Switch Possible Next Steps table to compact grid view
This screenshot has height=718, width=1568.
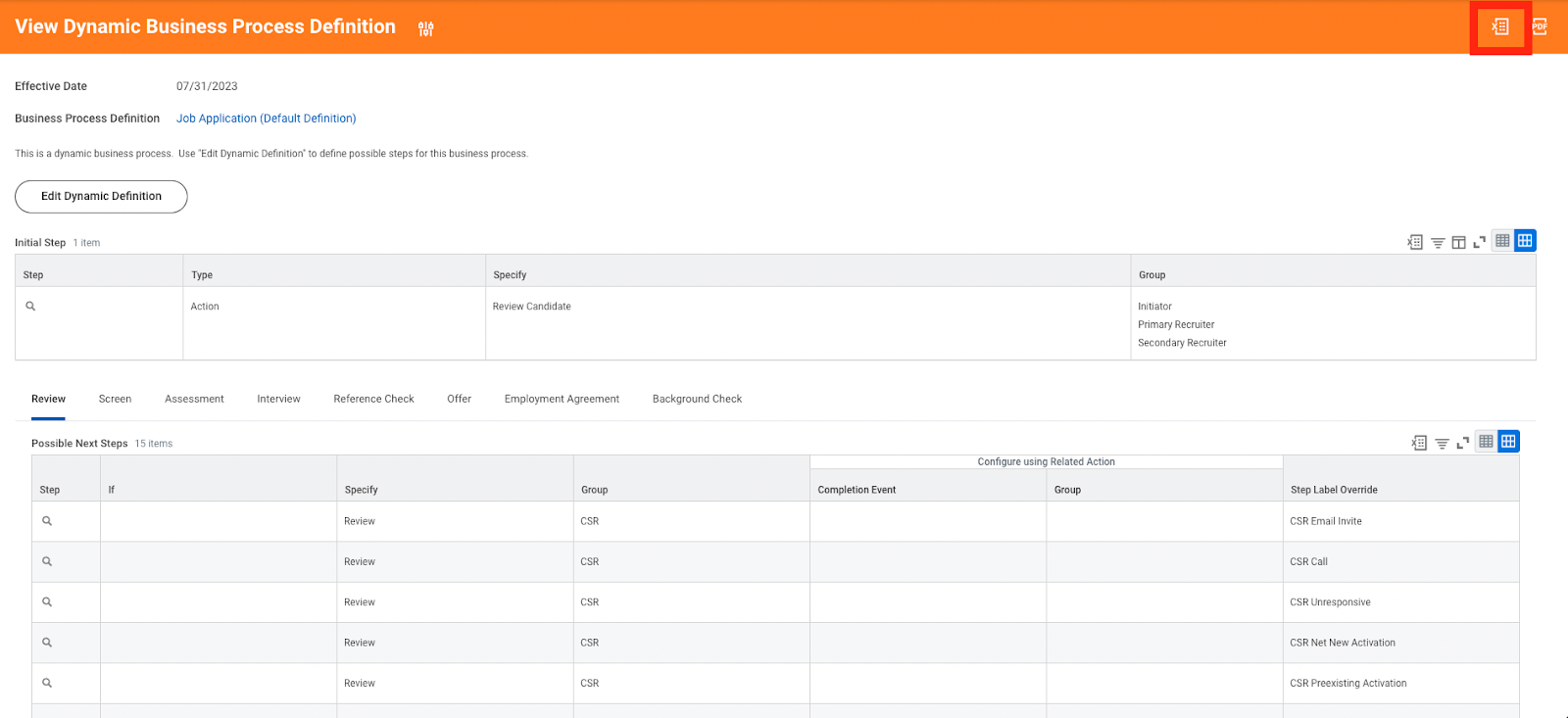tap(1486, 442)
